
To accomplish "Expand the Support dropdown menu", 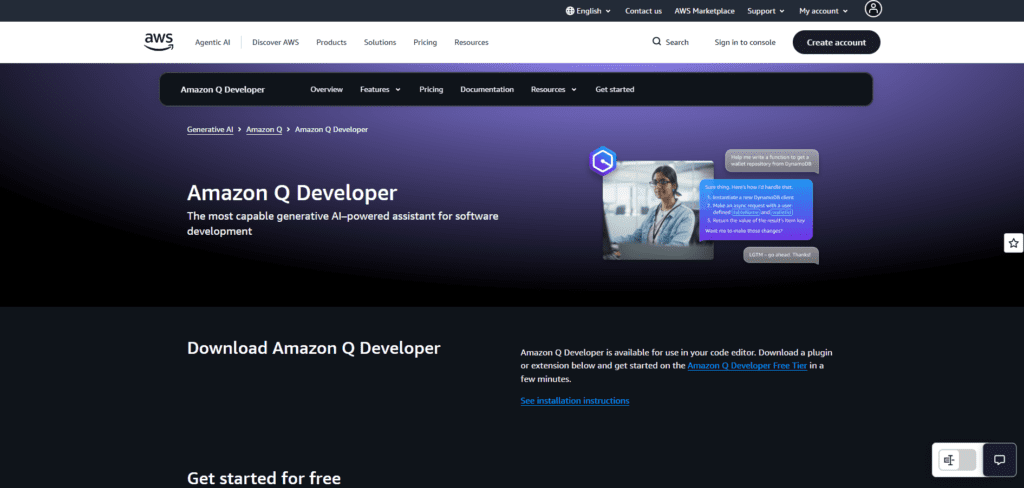I will click(766, 11).
